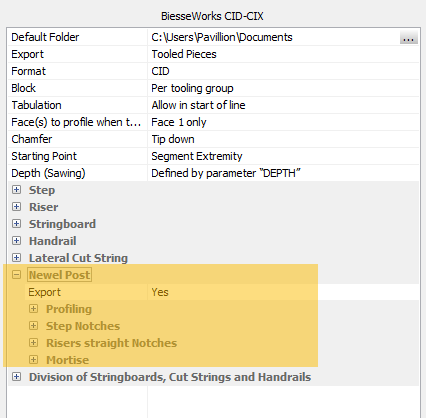The width and height of the screenshot is (426, 418).
Task: Open the Default Folder browse button
Action: click(409, 38)
